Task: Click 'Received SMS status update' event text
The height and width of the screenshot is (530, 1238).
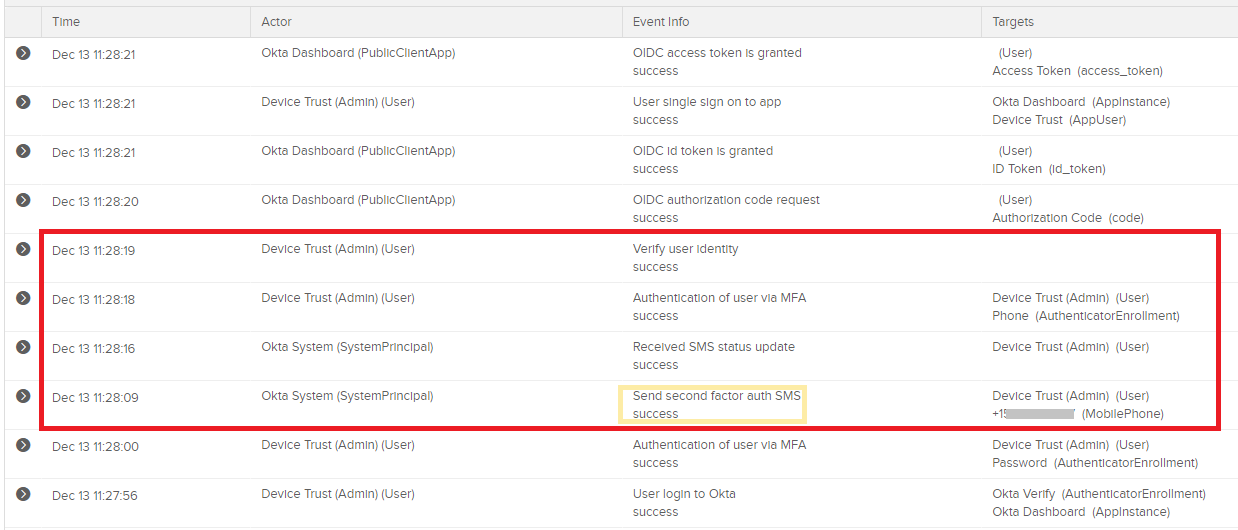Action: [x=714, y=347]
